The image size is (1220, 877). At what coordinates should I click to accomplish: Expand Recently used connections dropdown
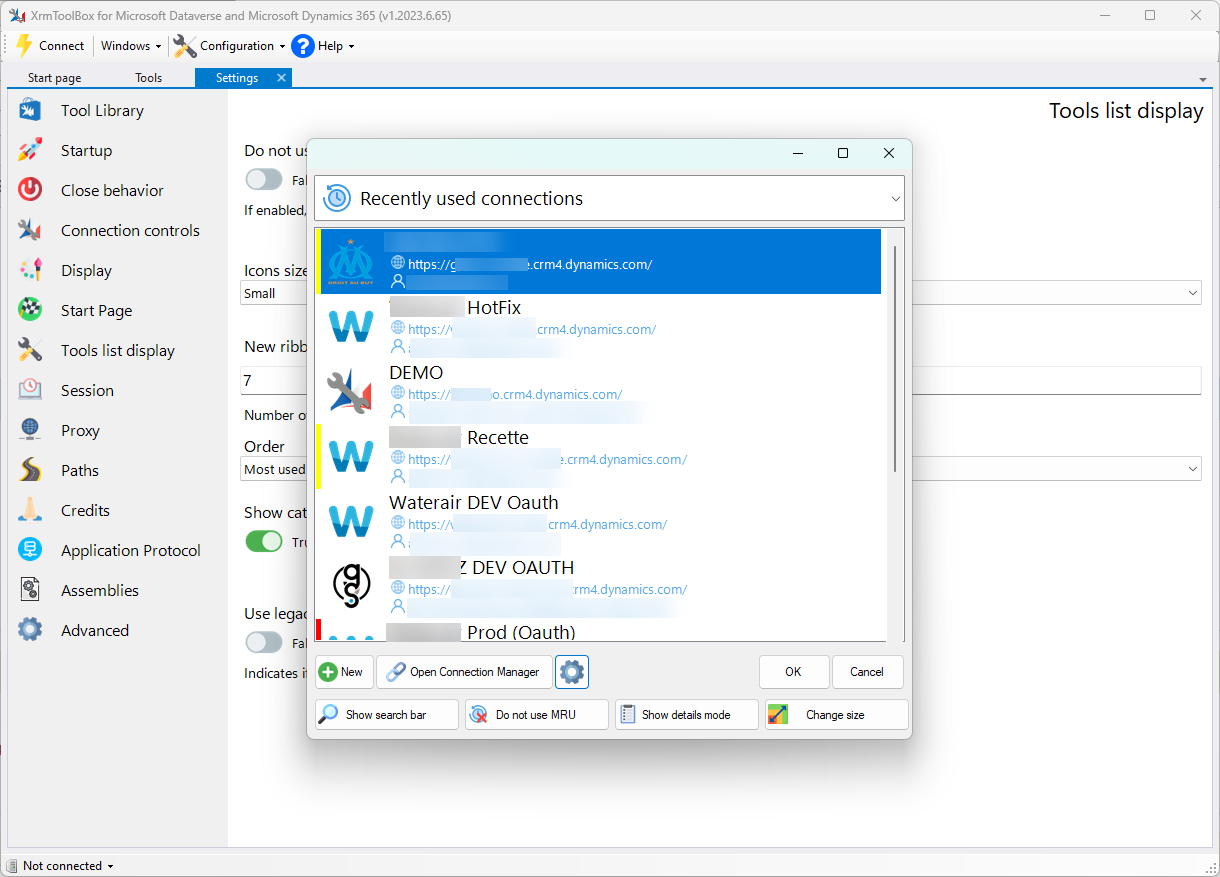pyautogui.click(x=895, y=199)
